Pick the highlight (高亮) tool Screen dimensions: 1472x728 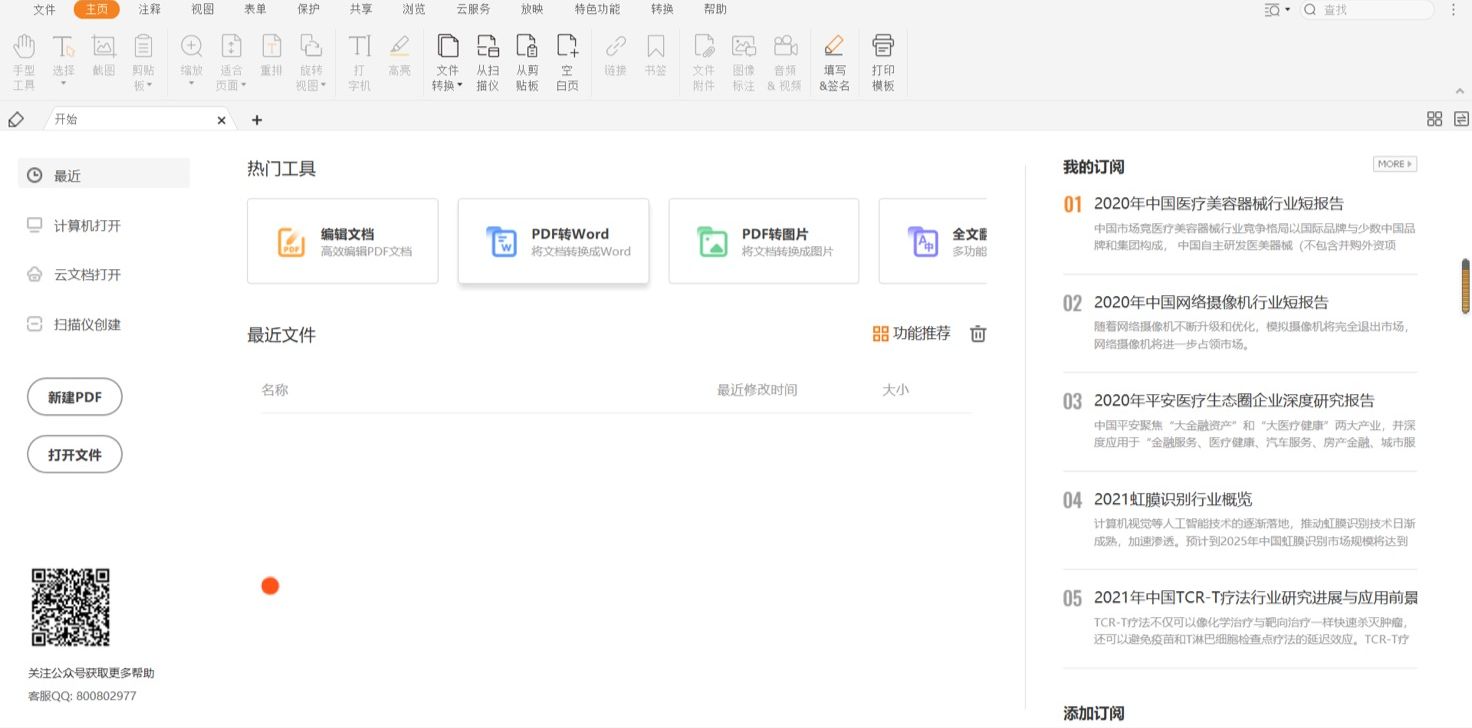click(399, 60)
